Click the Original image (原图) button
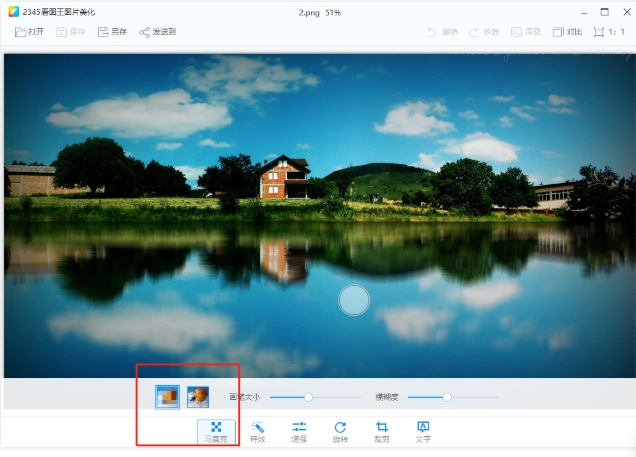Viewport: 636px width, 457px height. (x=525, y=32)
